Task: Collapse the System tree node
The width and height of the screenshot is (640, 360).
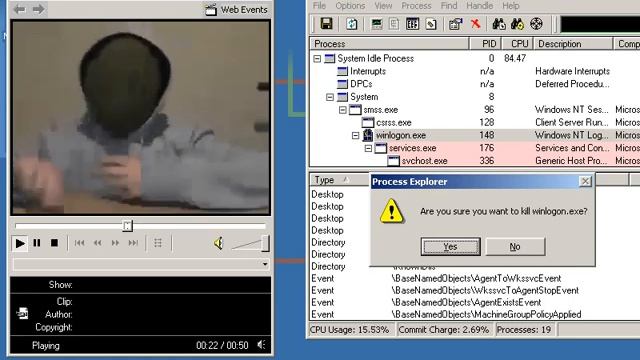Action: tap(330, 97)
